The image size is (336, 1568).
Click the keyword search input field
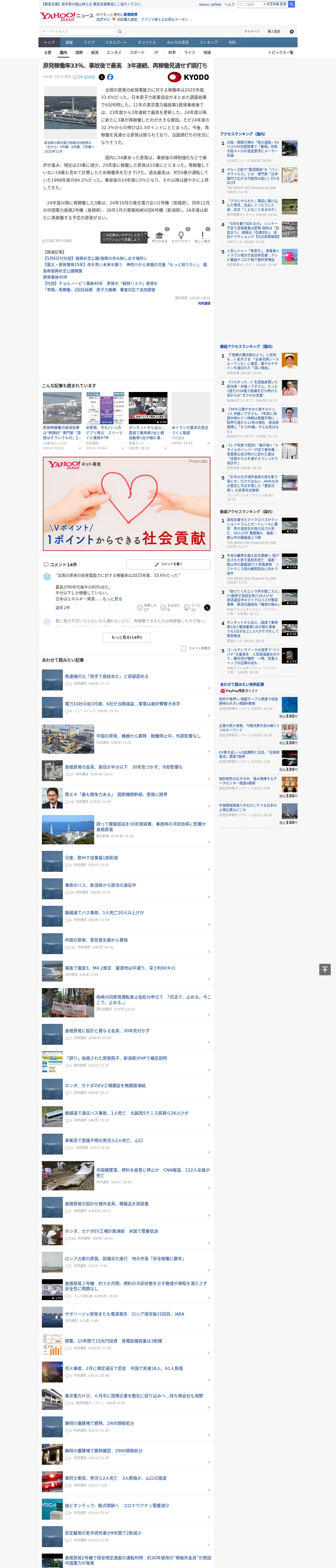tap(79, 32)
